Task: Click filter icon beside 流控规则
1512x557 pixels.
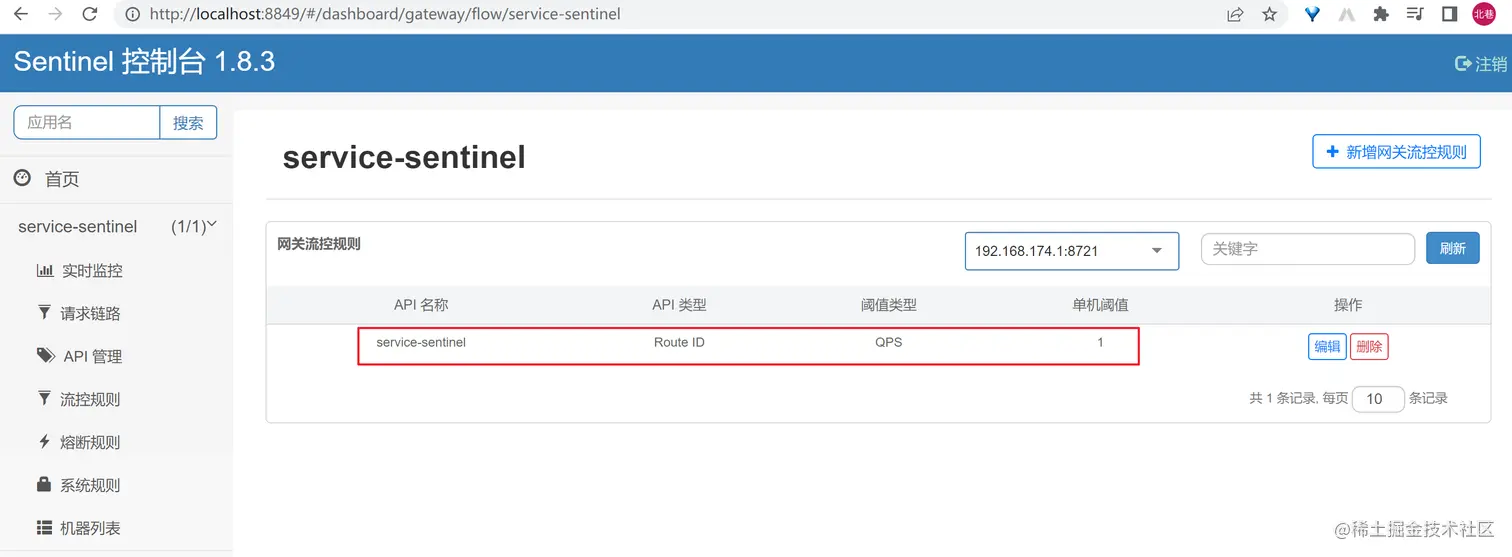Action: 44,398
